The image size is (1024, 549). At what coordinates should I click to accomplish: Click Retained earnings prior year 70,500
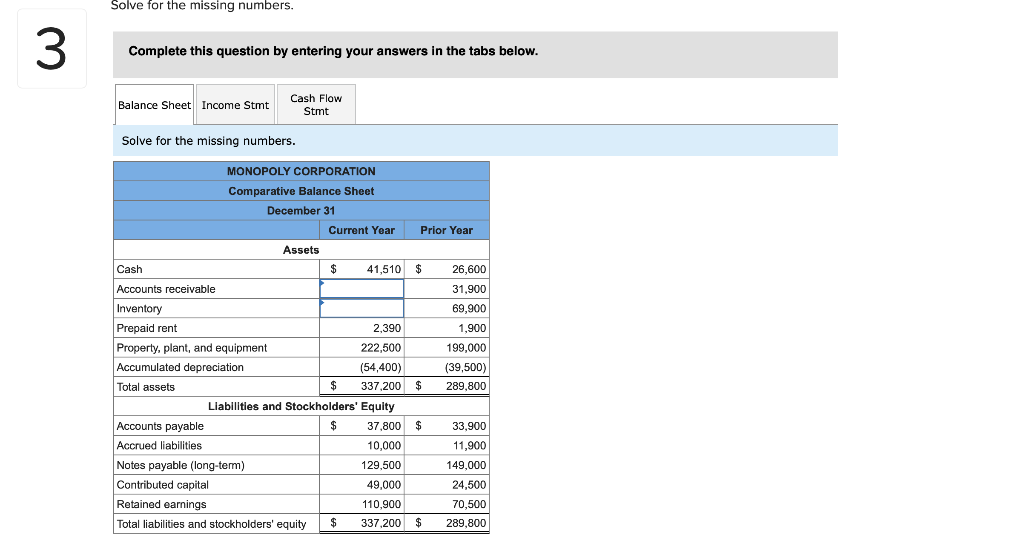469,504
